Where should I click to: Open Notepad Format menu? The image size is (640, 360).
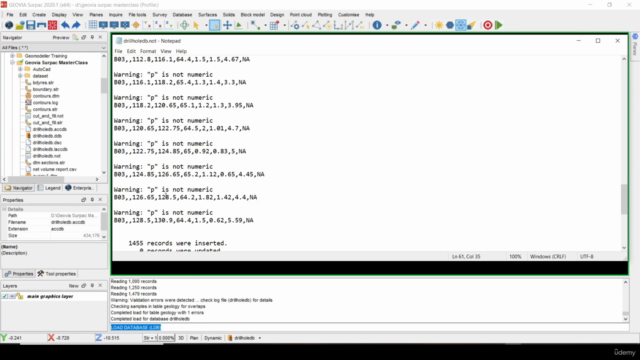(148, 51)
